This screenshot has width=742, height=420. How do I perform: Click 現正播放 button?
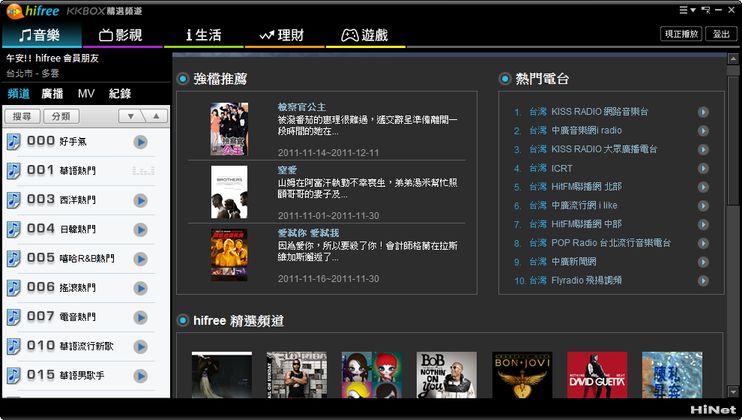681,34
